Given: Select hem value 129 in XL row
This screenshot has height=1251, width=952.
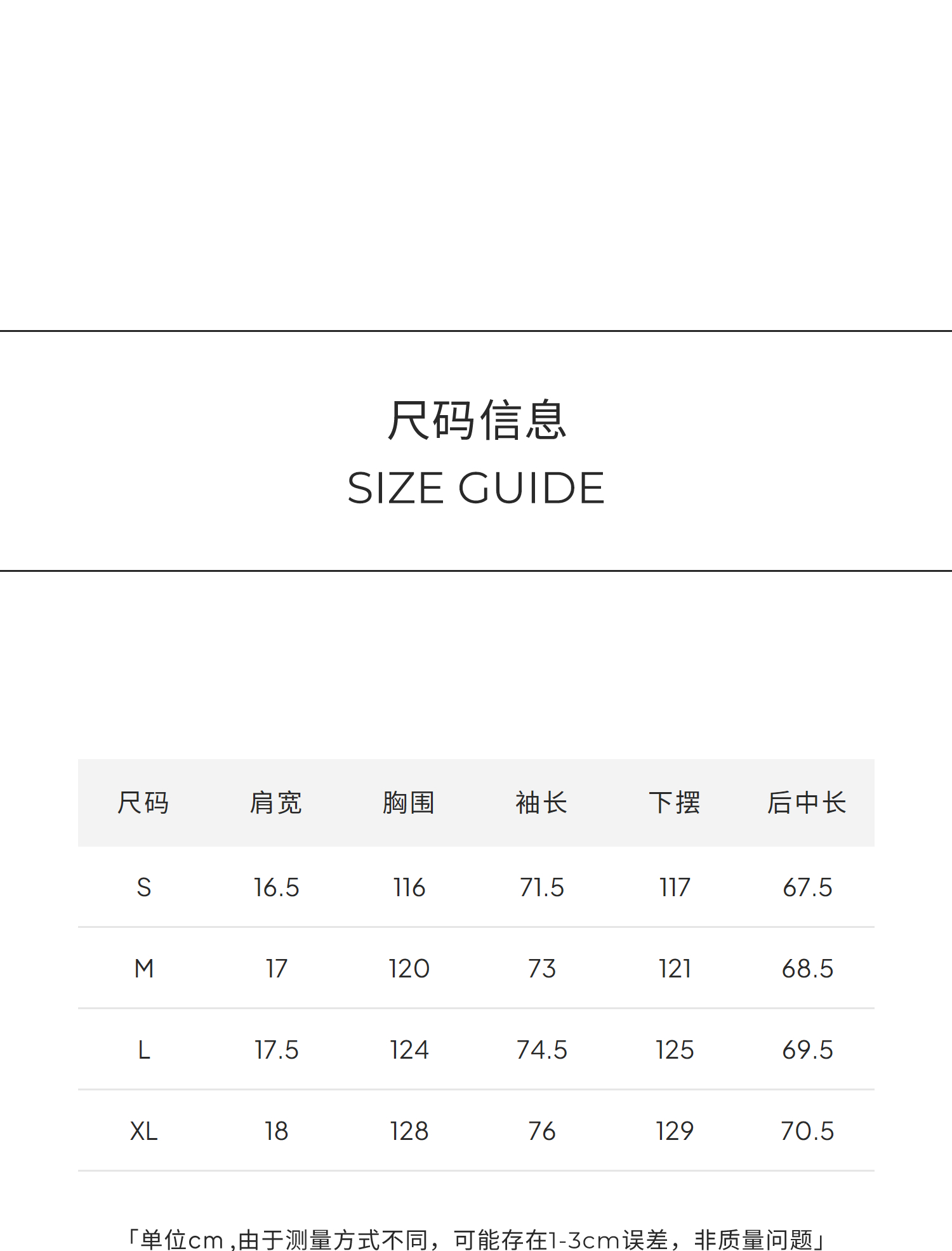Looking at the screenshot, I should (x=674, y=1131).
